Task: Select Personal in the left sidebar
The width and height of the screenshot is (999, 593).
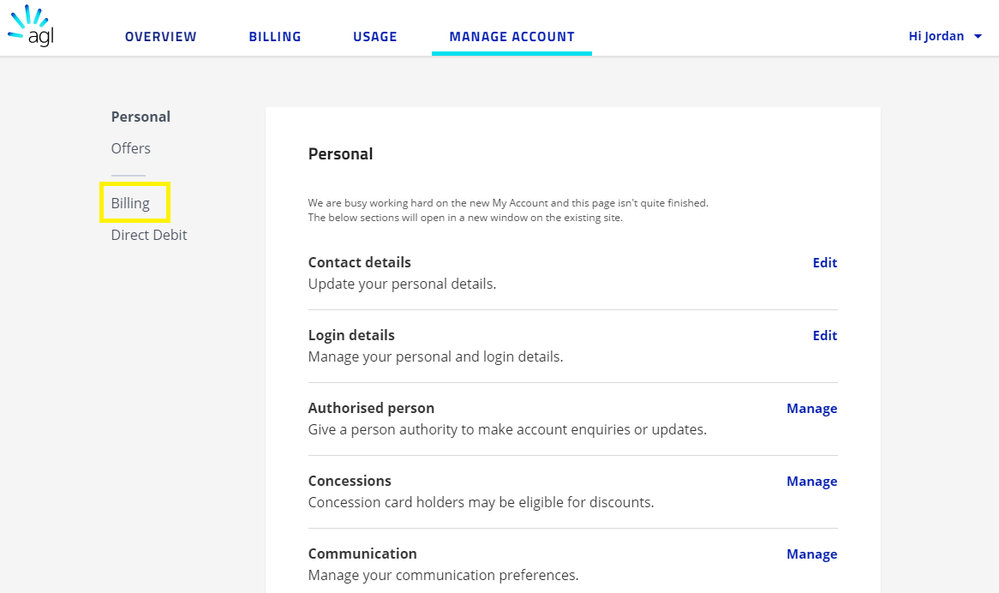Action: (141, 117)
